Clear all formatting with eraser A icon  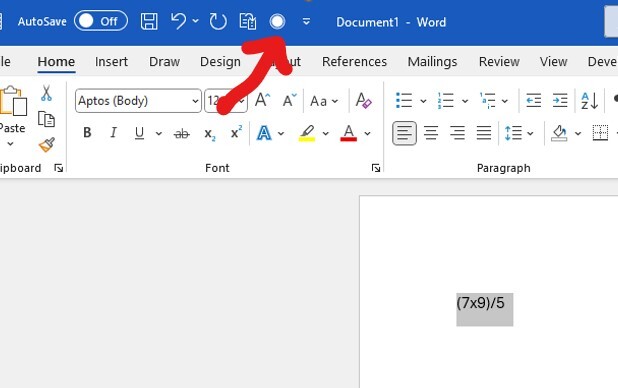(363, 100)
